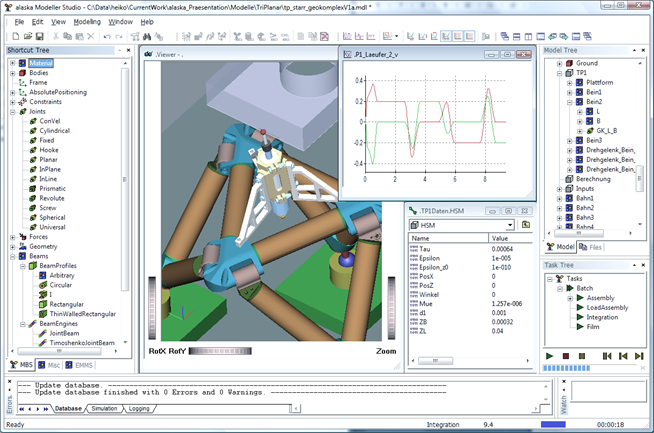Open the HSM dropdown in TP1Daten panel

click(510, 225)
